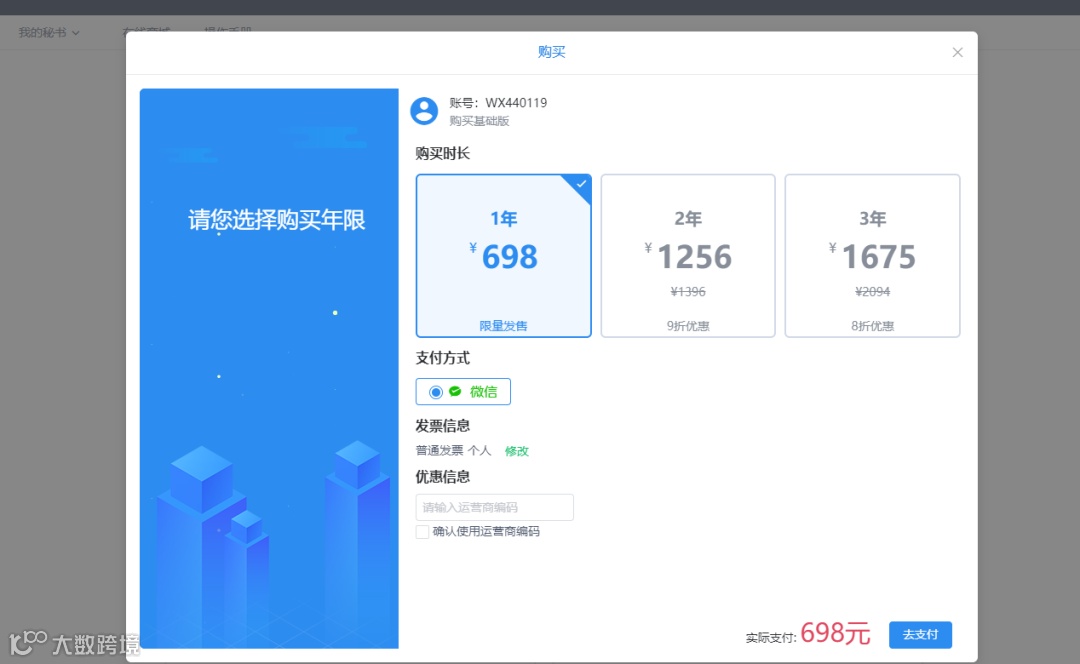
Task: Click the strikethrough price ¥1396
Action: click(x=688, y=291)
